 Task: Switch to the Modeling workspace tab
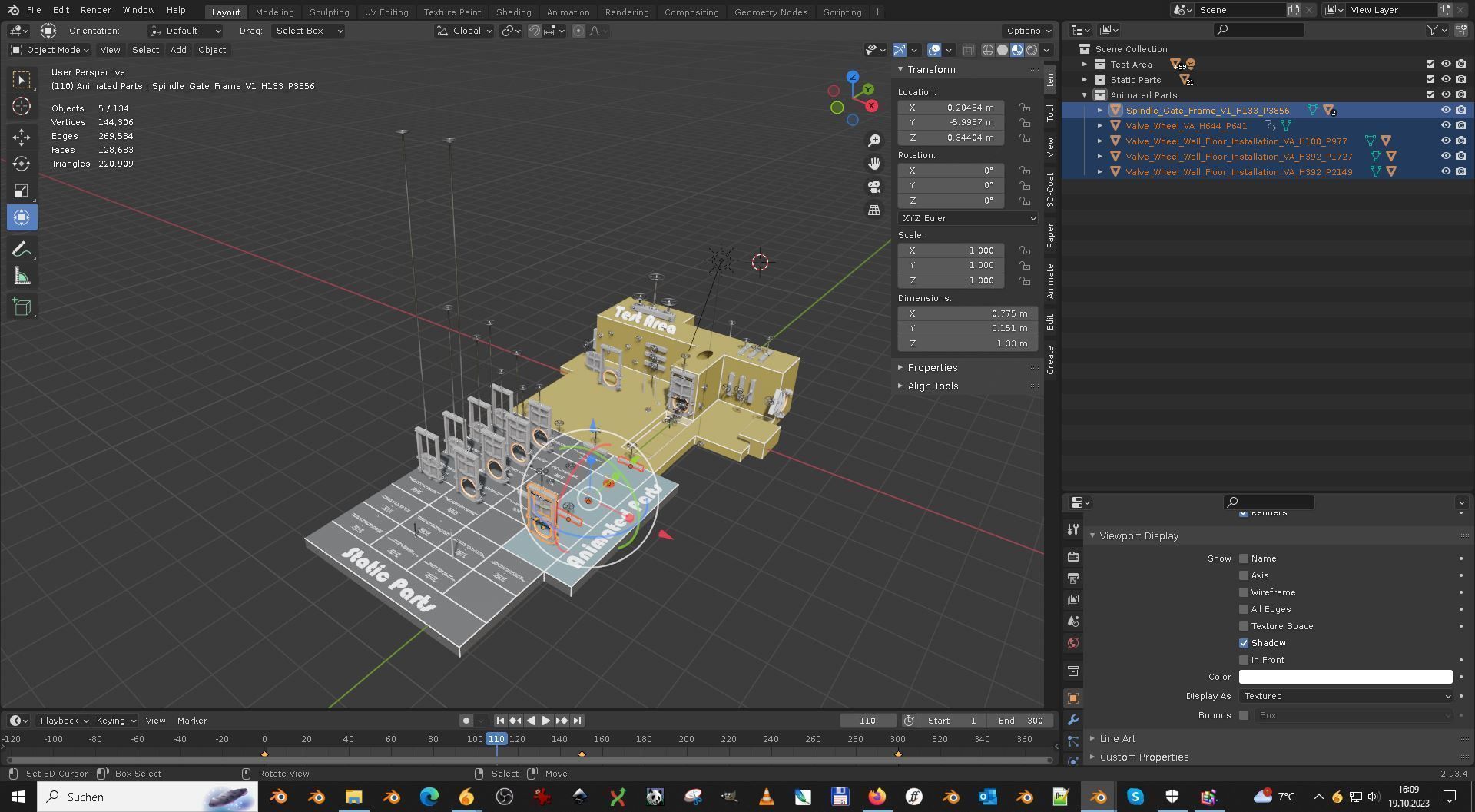click(x=274, y=12)
